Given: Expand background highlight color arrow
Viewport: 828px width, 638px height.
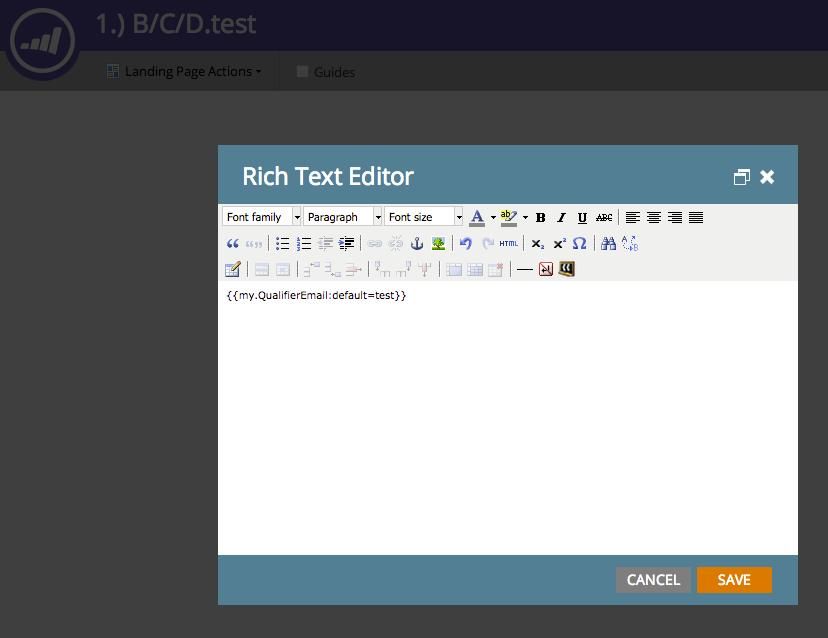Looking at the screenshot, I should pos(525,217).
